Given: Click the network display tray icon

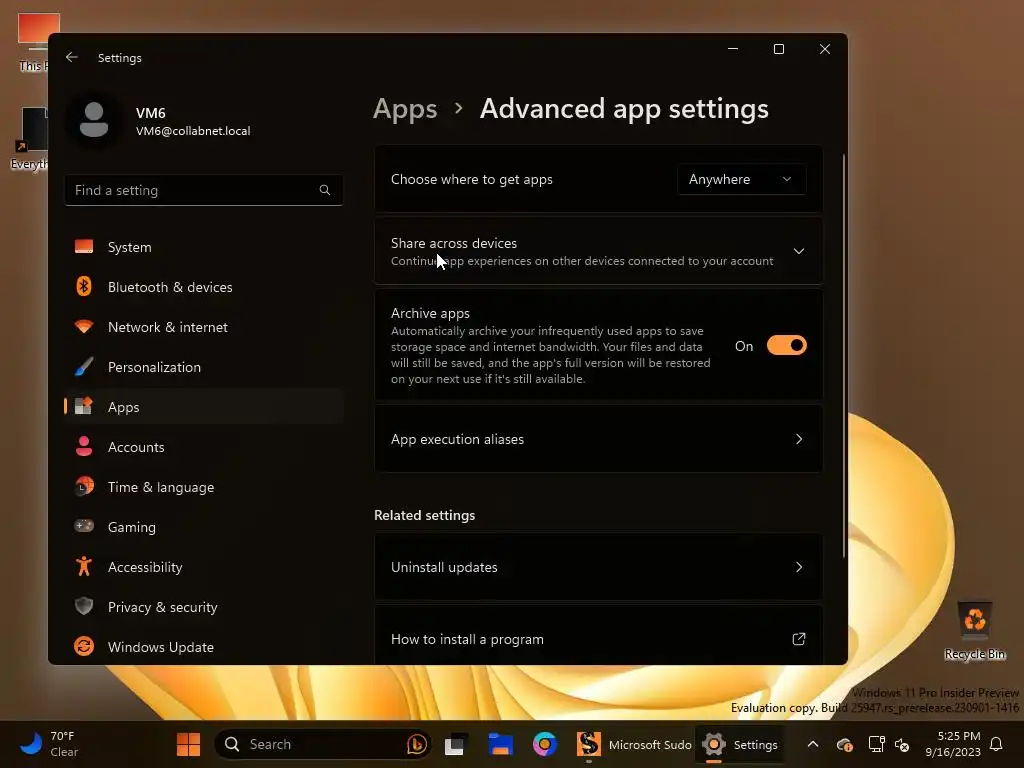Looking at the screenshot, I should (x=876, y=744).
